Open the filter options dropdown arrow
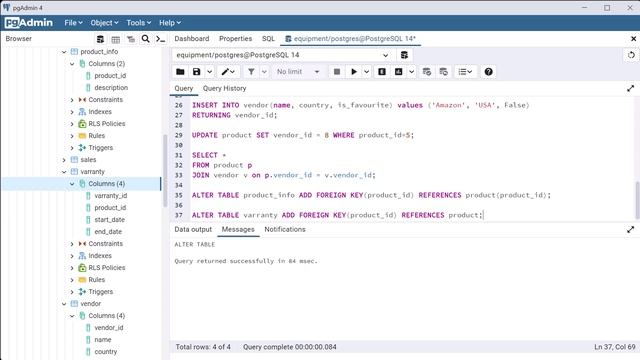Image resolution: width=640 pixels, height=360 pixels. (x=264, y=72)
